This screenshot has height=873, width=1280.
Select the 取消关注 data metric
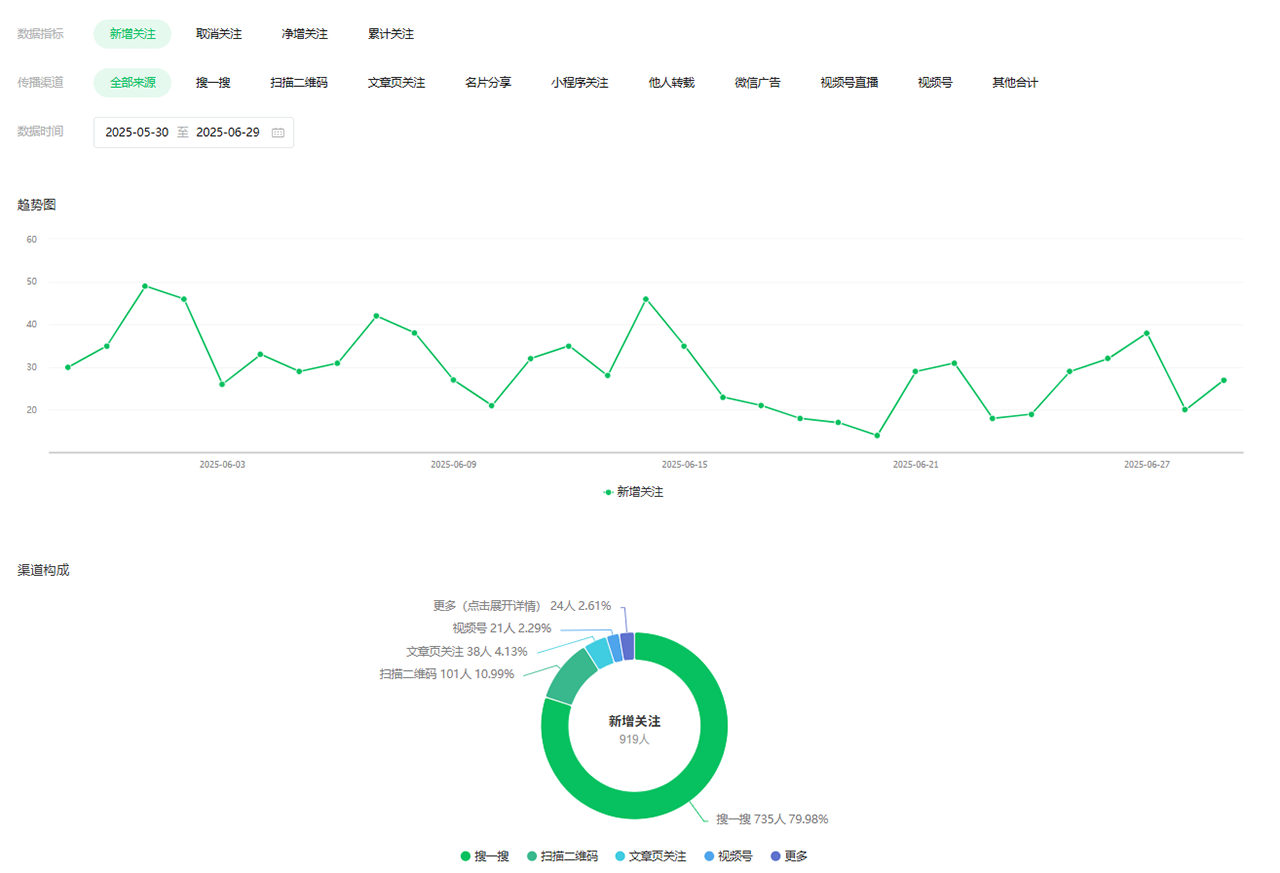coord(219,34)
